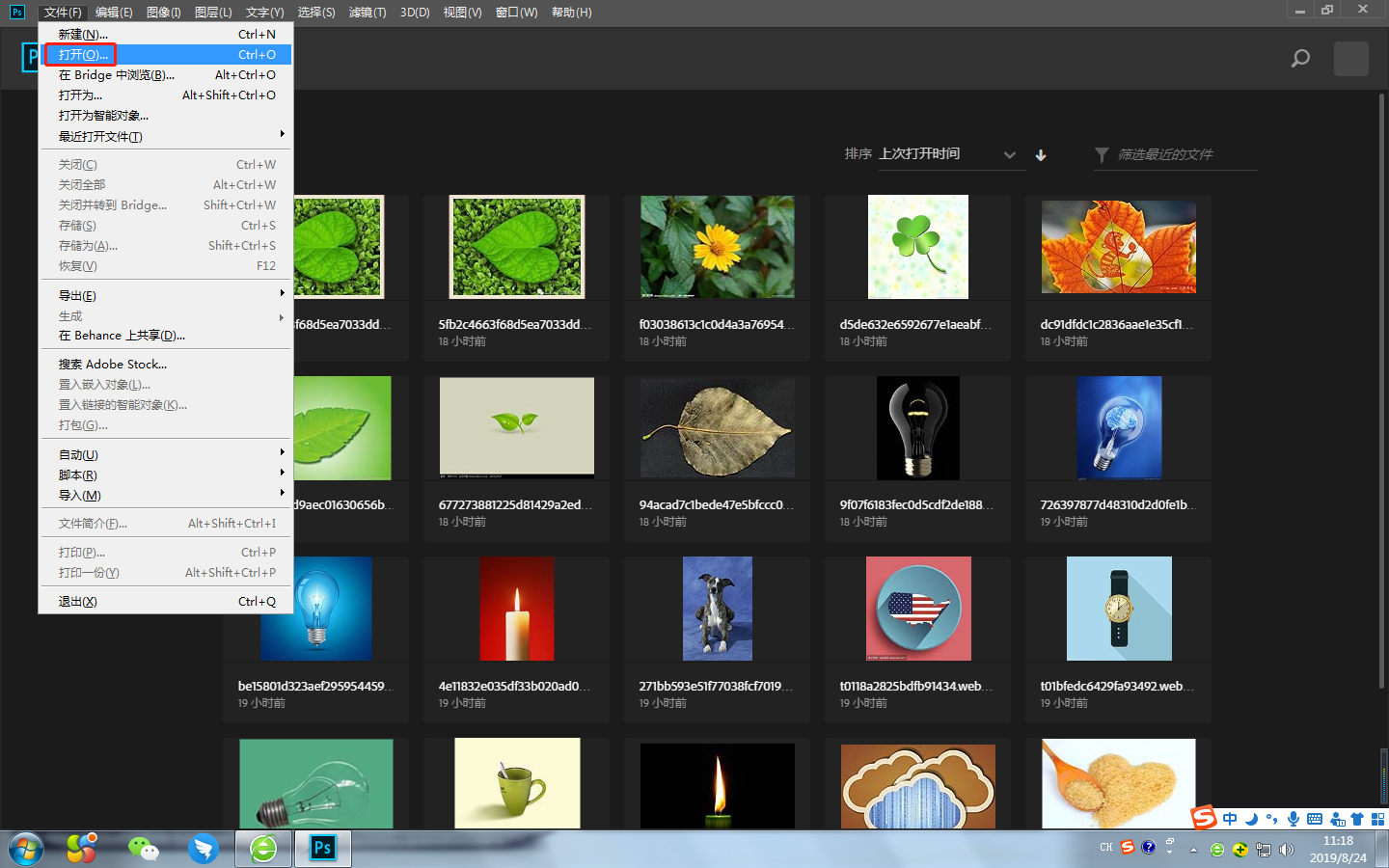The width and height of the screenshot is (1389, 868).
Task: Click the search magnifier icon top-right
Action: click(x=1299, y=58)
